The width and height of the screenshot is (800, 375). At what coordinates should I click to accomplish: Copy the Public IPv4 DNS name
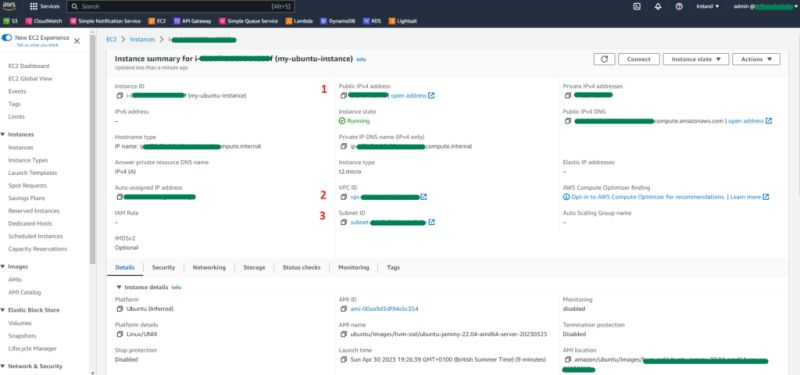click(x=568, y=121)
